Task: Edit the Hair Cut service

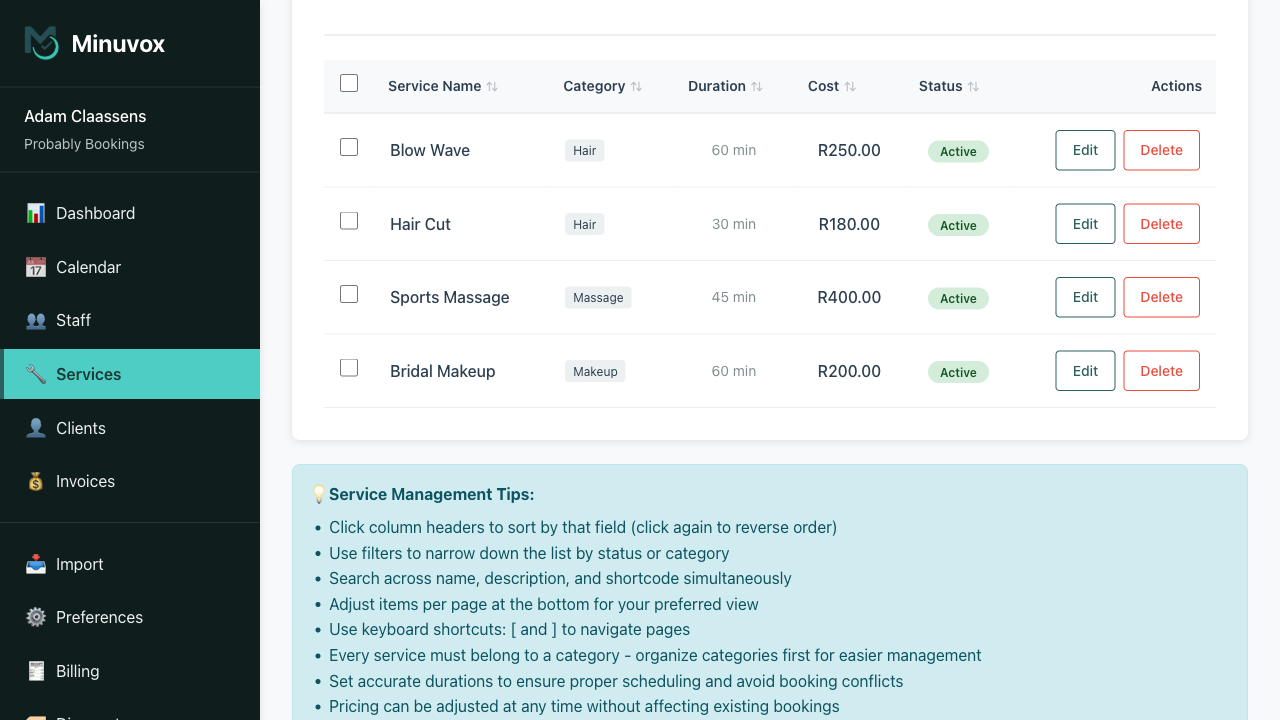Action: pos(1085,223)
